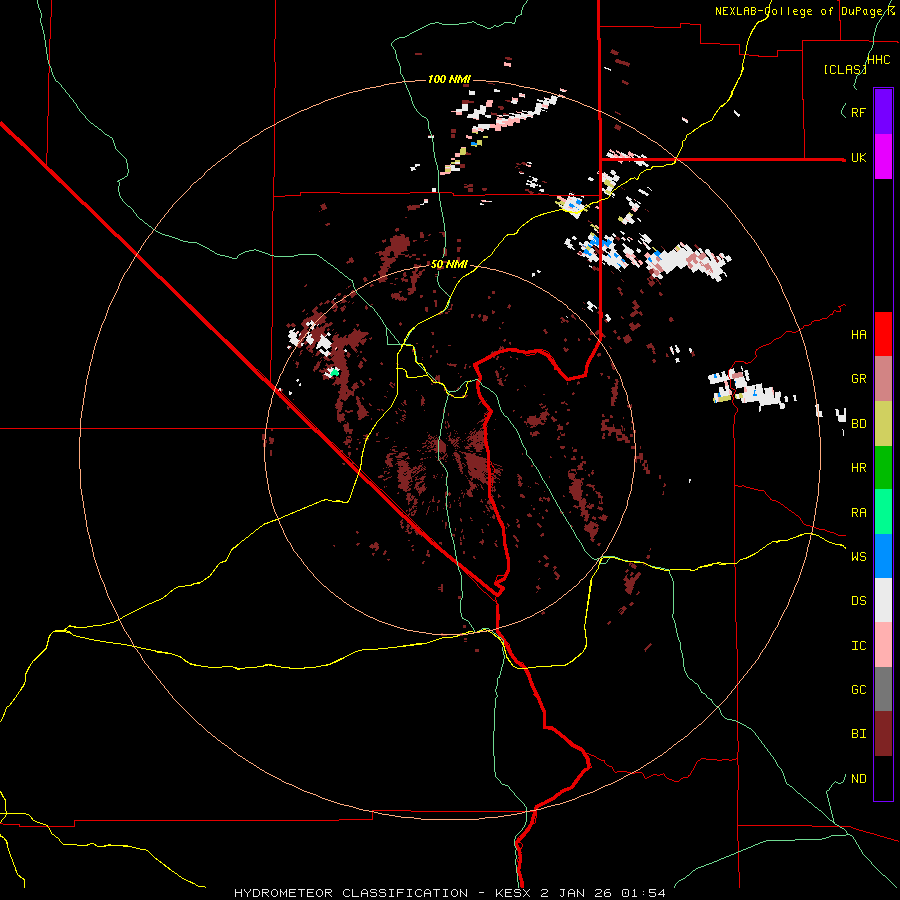The image size is (900, 900).
Task: Click the small green rain echo
Action: coord(335,373)
